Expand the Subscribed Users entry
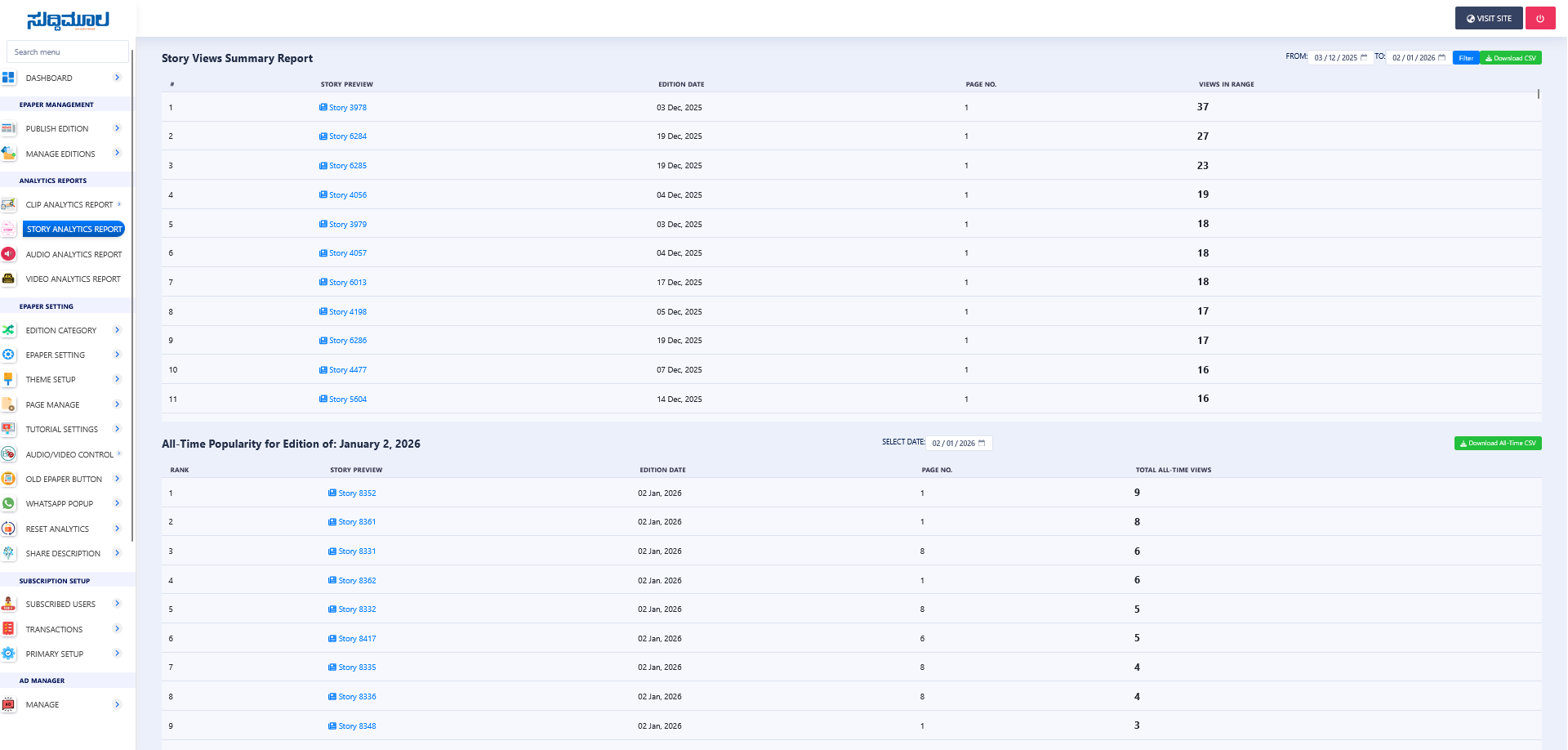 [61, 604]
